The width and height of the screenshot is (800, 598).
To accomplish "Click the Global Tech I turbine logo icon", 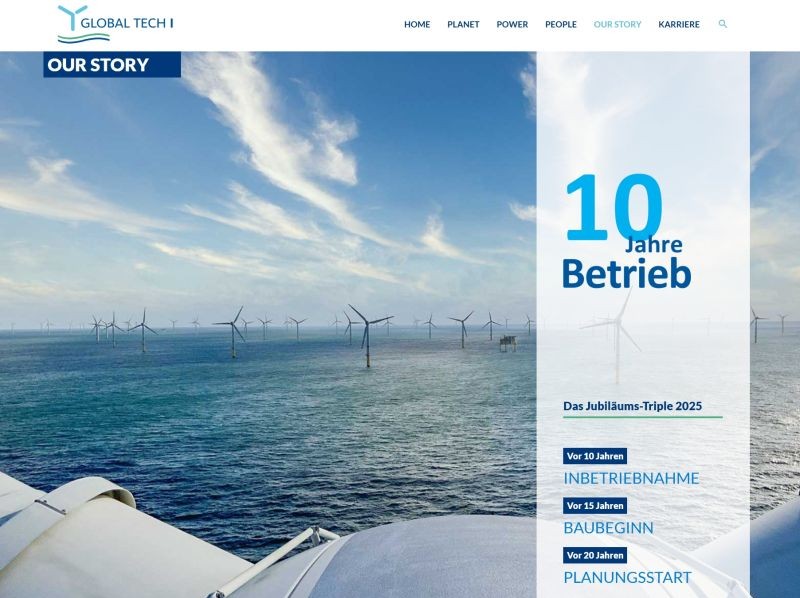I will tap(70, 18).
